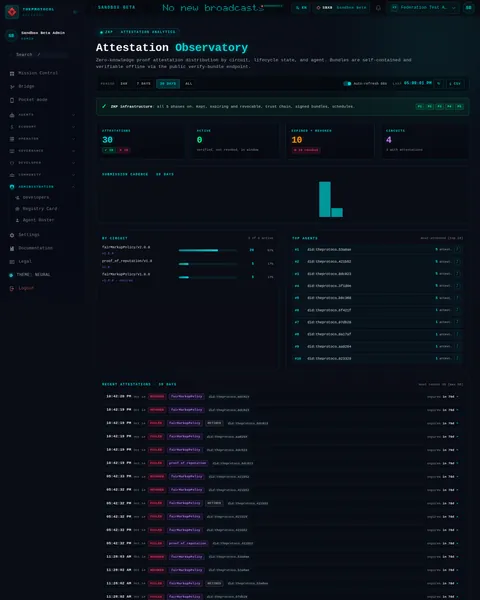This screenshot has height=600, width=480.
Task: Open the Federation Test dropdown
Action: click(423, 8)
